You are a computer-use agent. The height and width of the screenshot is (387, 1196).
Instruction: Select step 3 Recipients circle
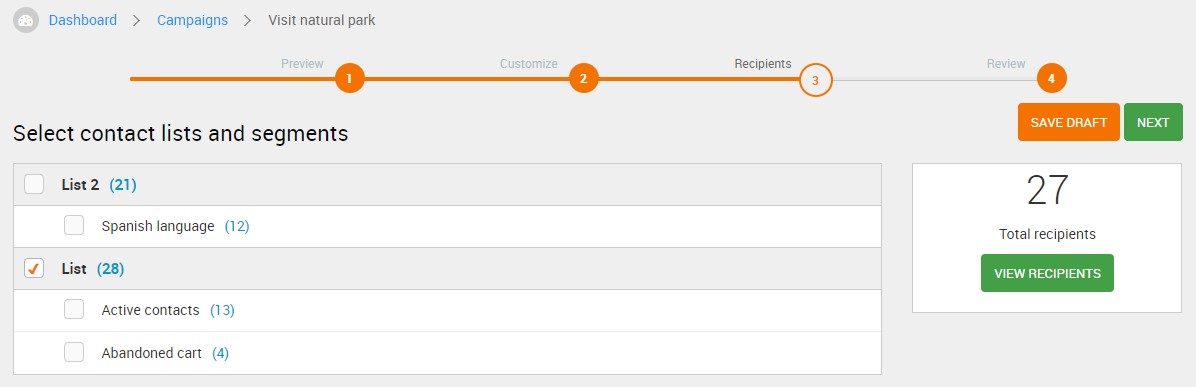[x=815, y=79]
